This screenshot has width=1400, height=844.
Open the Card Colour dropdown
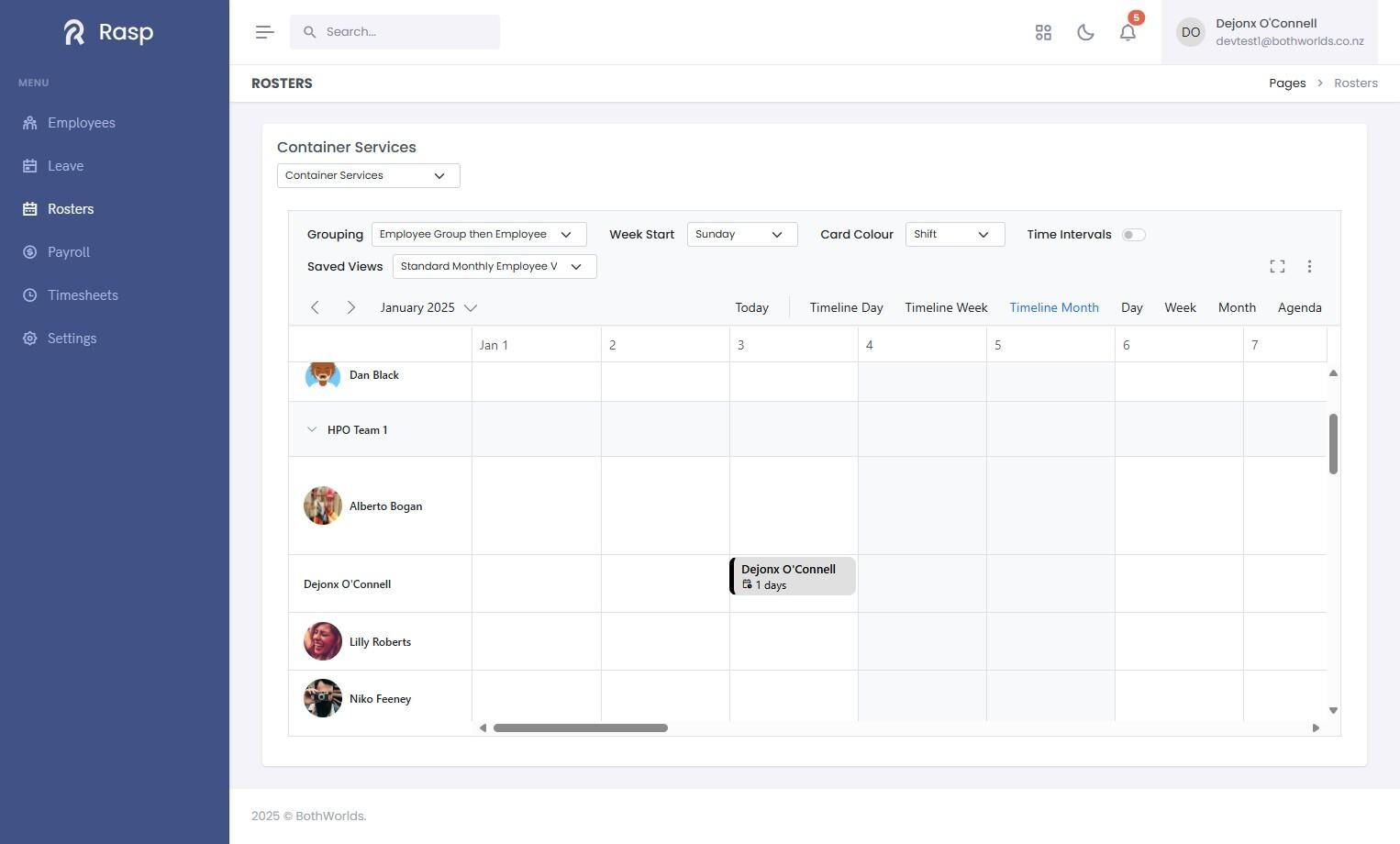click(955, 234)
